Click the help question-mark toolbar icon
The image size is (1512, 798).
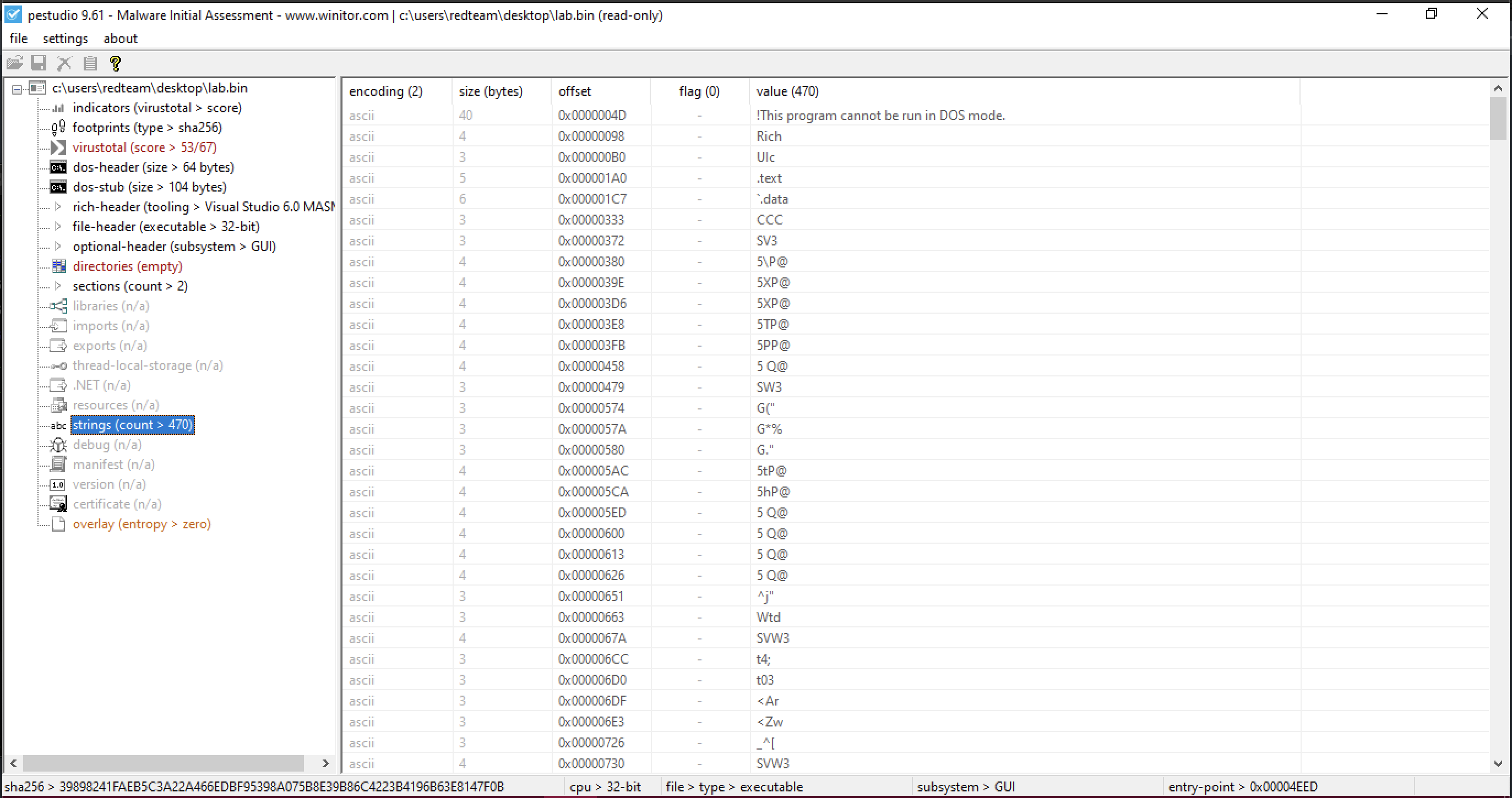[116, 63]
